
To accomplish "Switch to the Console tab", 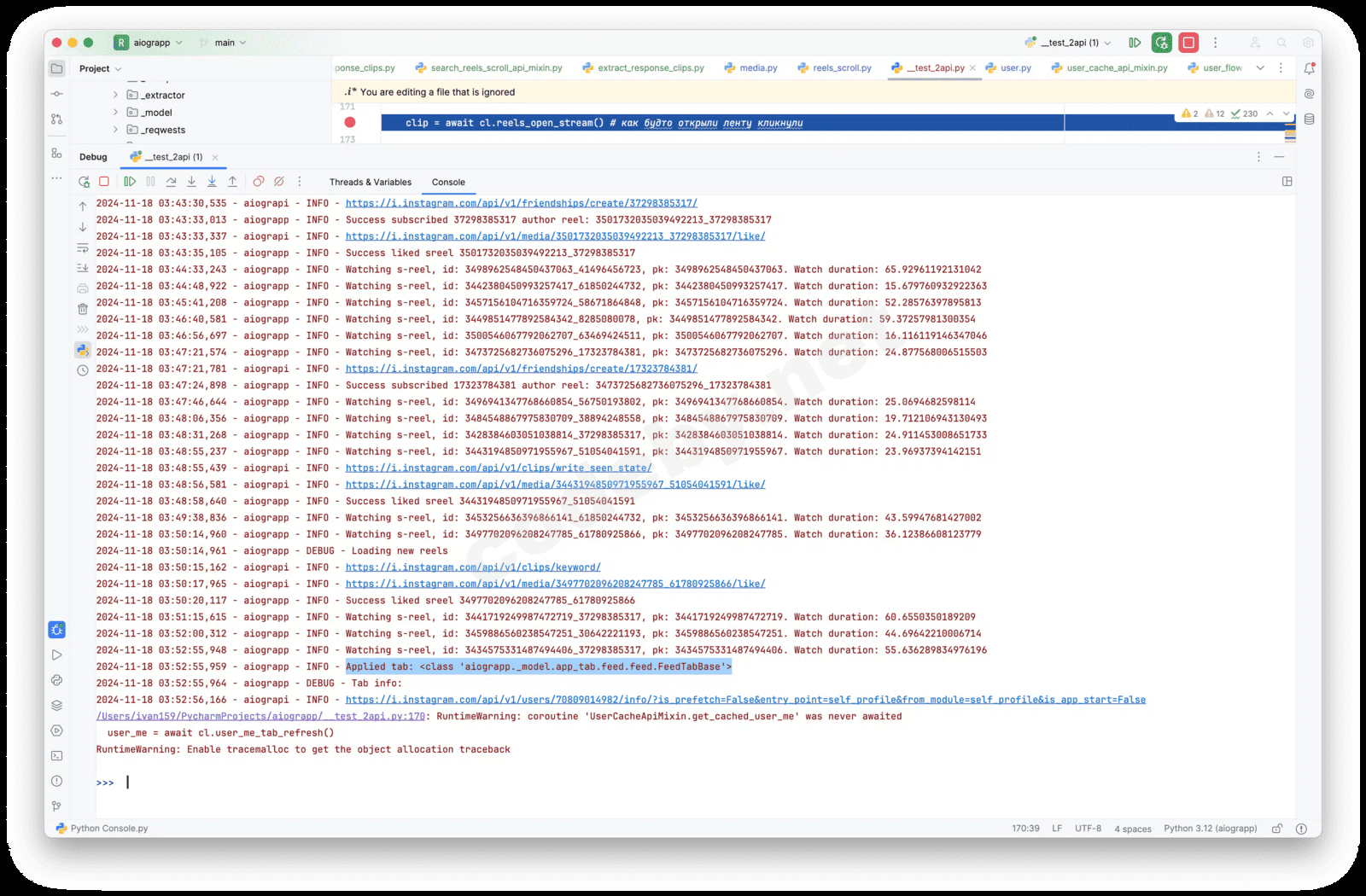I will tap(448, 182).
